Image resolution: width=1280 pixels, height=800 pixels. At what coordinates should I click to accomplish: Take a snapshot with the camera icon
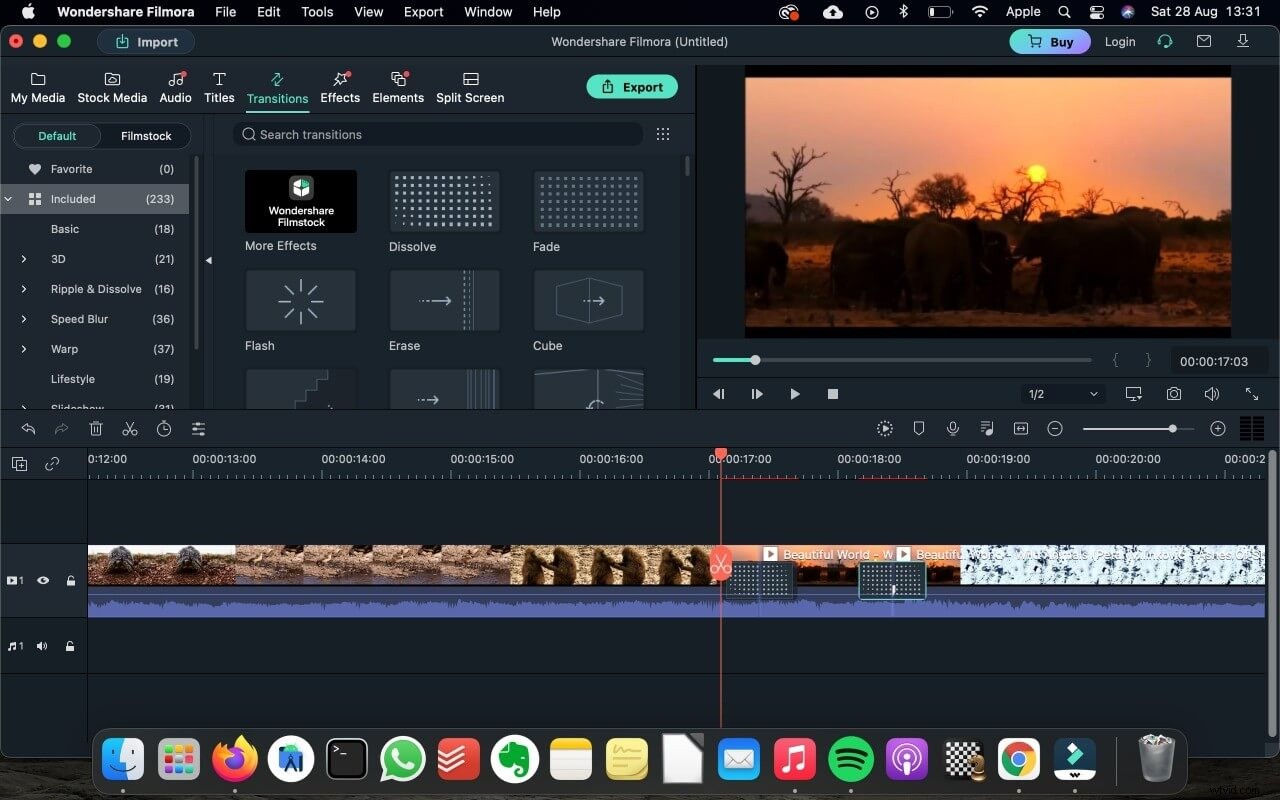1173,394
